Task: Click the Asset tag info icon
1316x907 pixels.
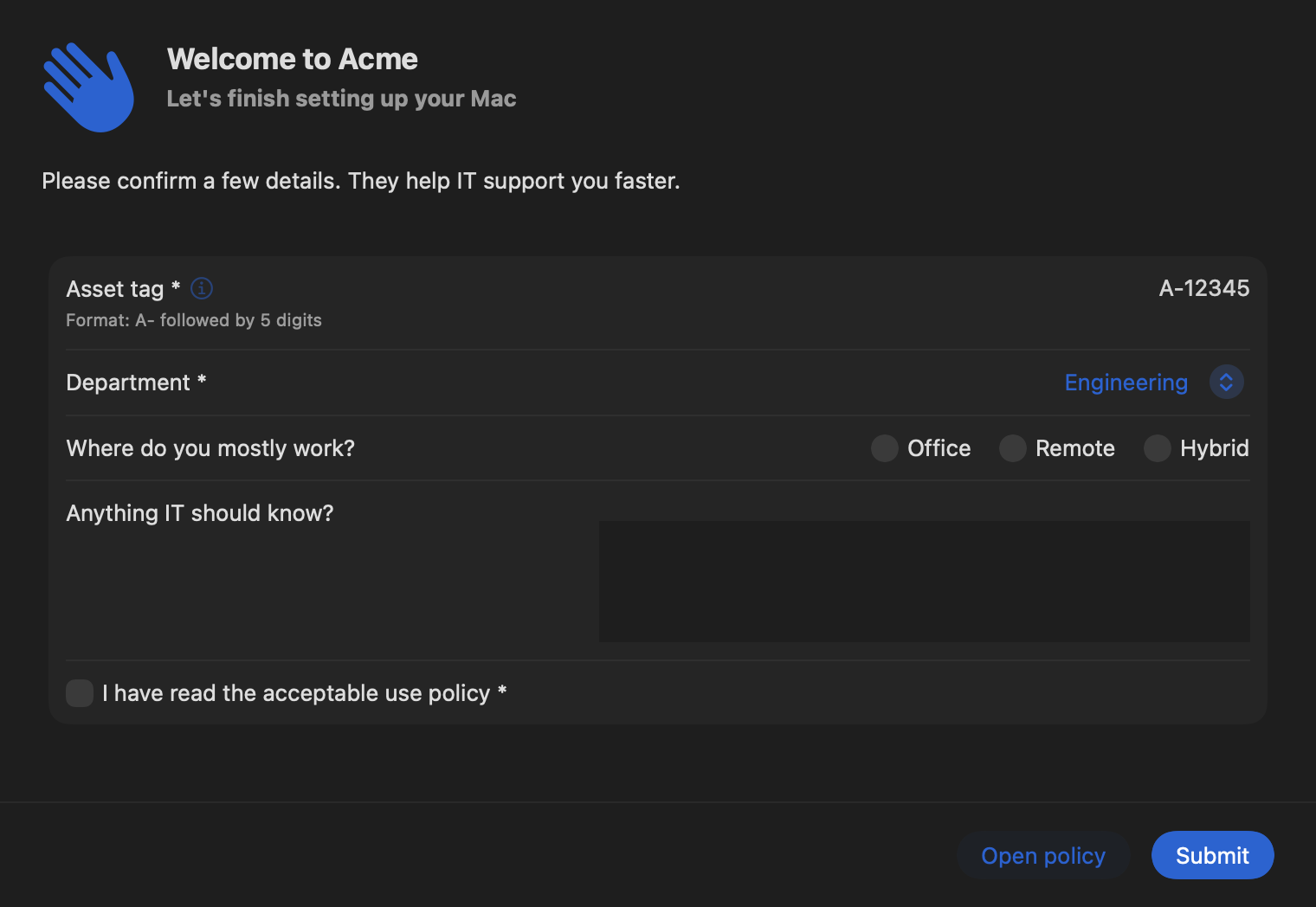Action: [x=202, y=288]
